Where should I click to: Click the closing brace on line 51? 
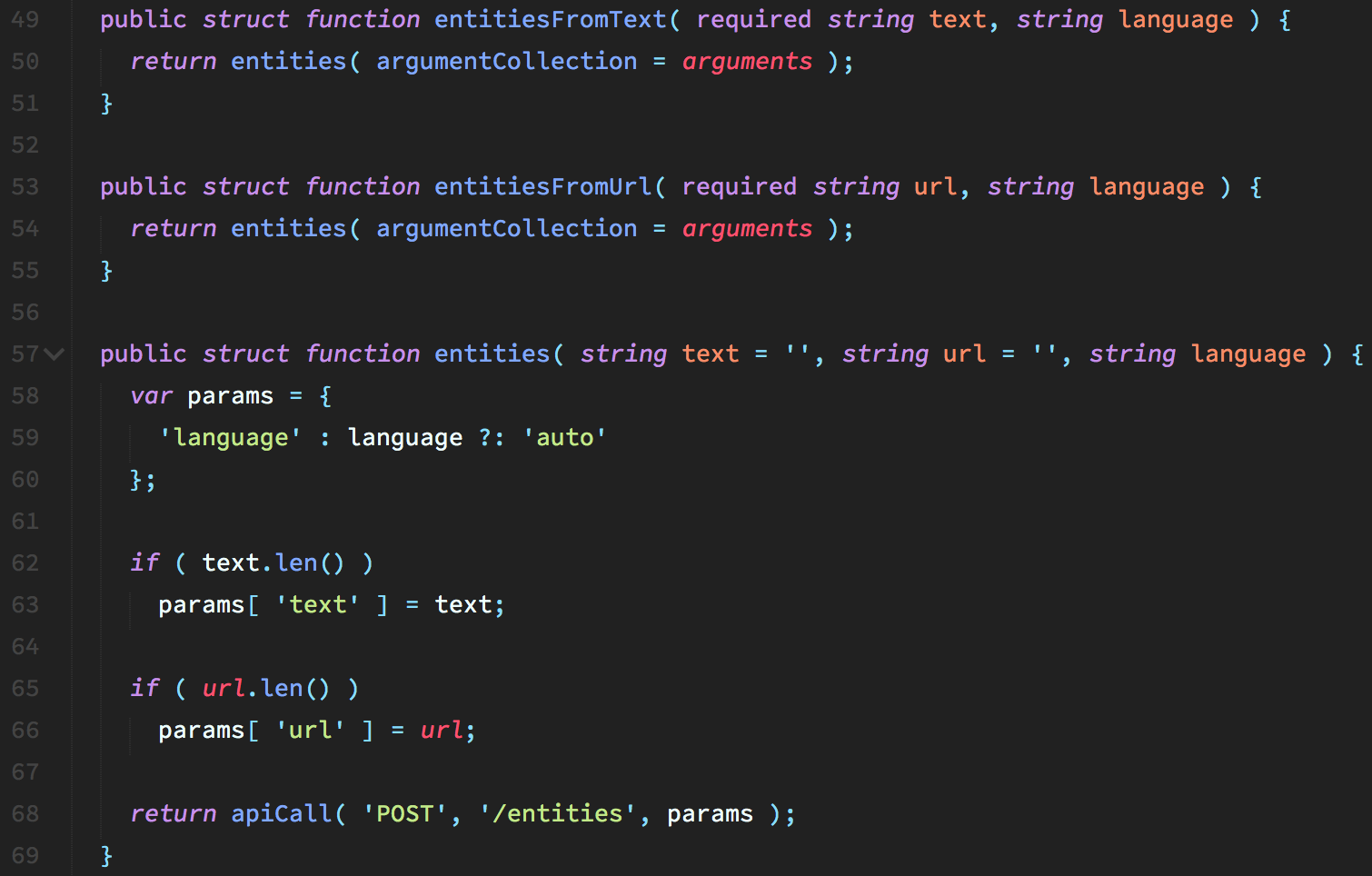[x=106, y=103]
